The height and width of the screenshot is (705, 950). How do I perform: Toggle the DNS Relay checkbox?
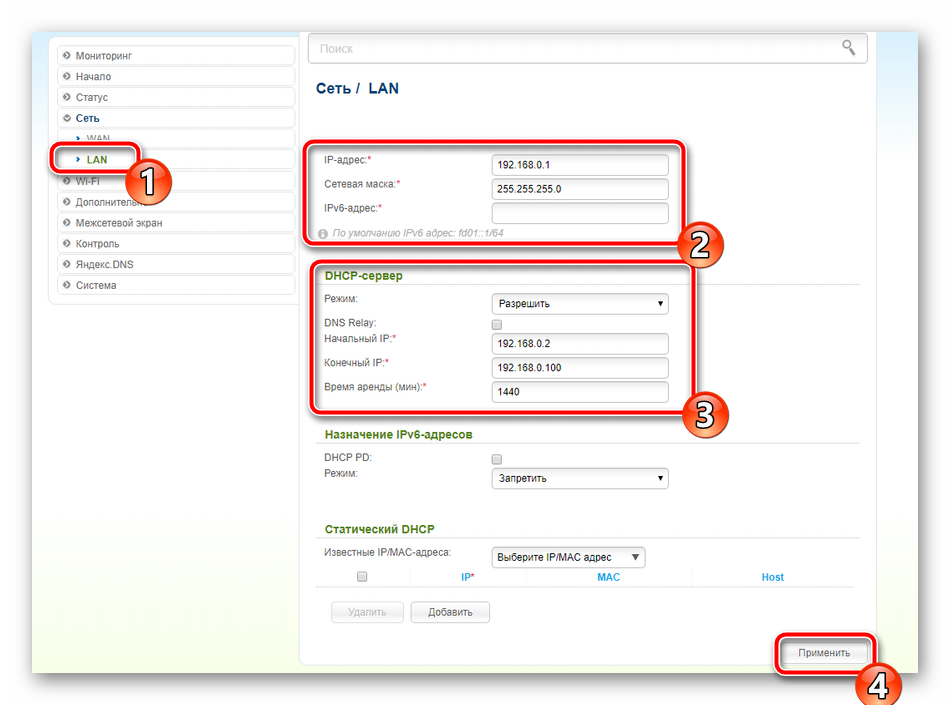[497, 325]
